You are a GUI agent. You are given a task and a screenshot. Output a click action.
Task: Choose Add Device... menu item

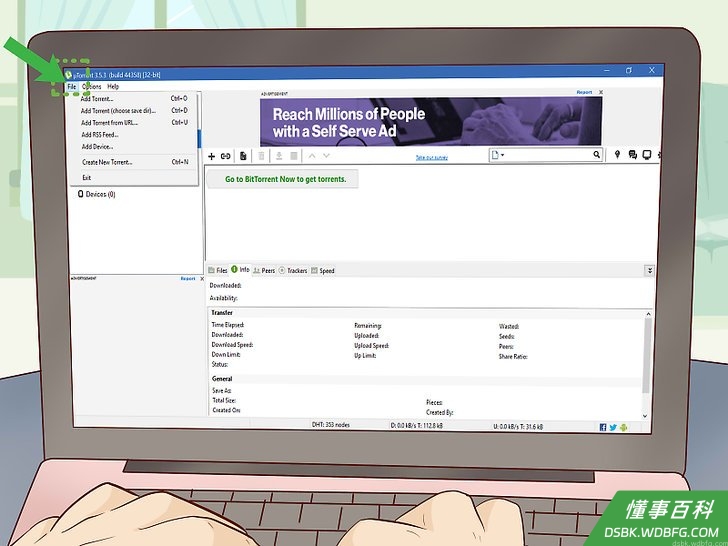(x=134, y=147)
